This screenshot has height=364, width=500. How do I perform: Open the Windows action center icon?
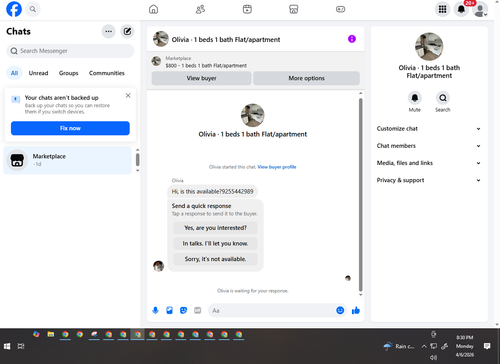(x=487, y=346)
